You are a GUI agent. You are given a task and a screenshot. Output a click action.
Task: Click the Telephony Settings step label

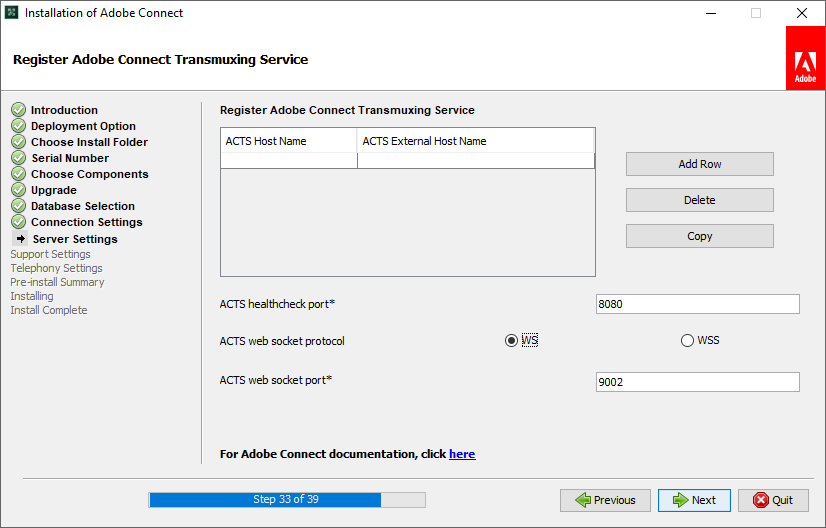(56, 268)
